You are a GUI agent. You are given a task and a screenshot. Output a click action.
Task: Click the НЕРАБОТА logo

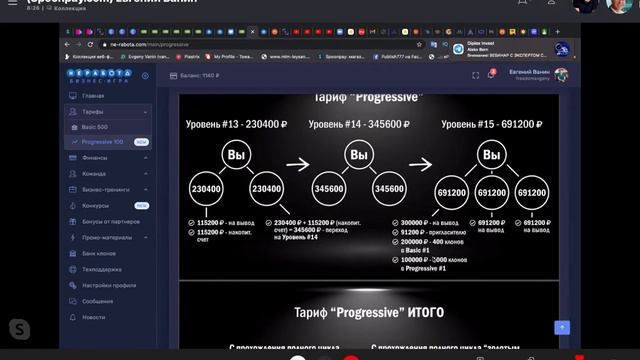[99, 76]
